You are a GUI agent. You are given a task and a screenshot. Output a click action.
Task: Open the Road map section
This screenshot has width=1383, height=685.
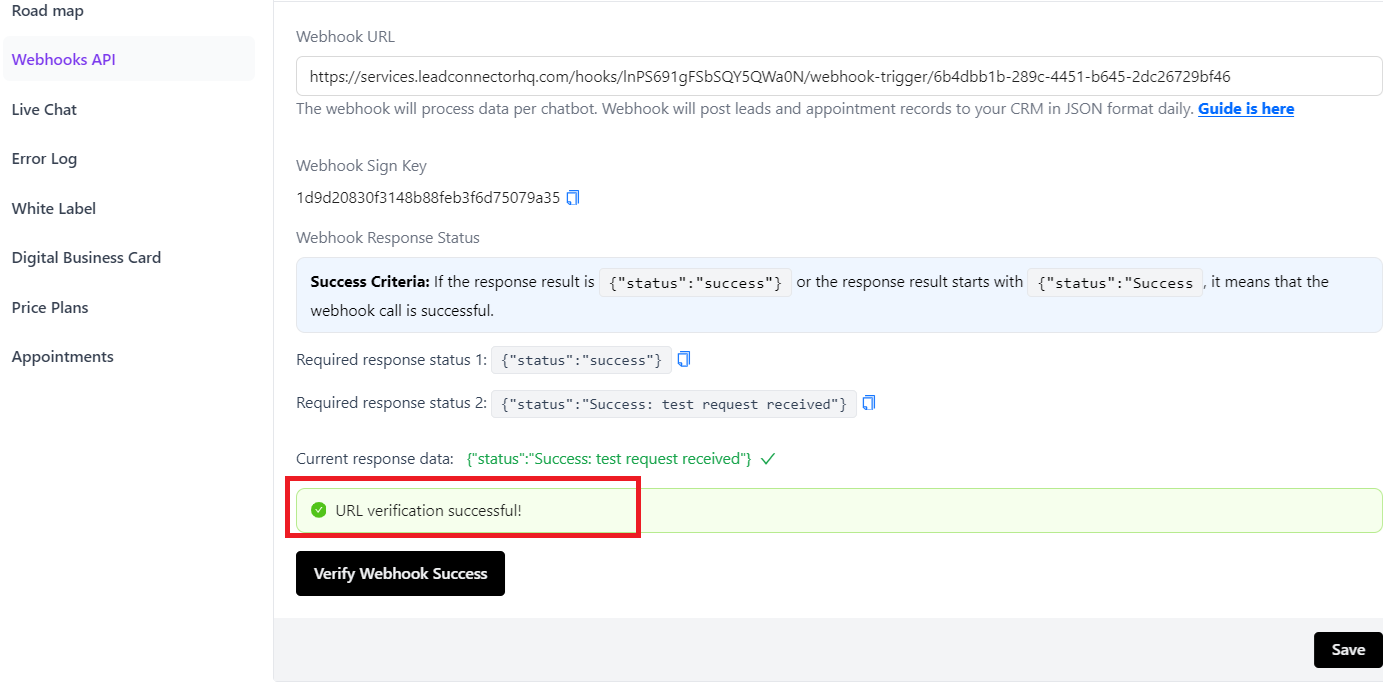pyautogui.click(x=48, y=11)
